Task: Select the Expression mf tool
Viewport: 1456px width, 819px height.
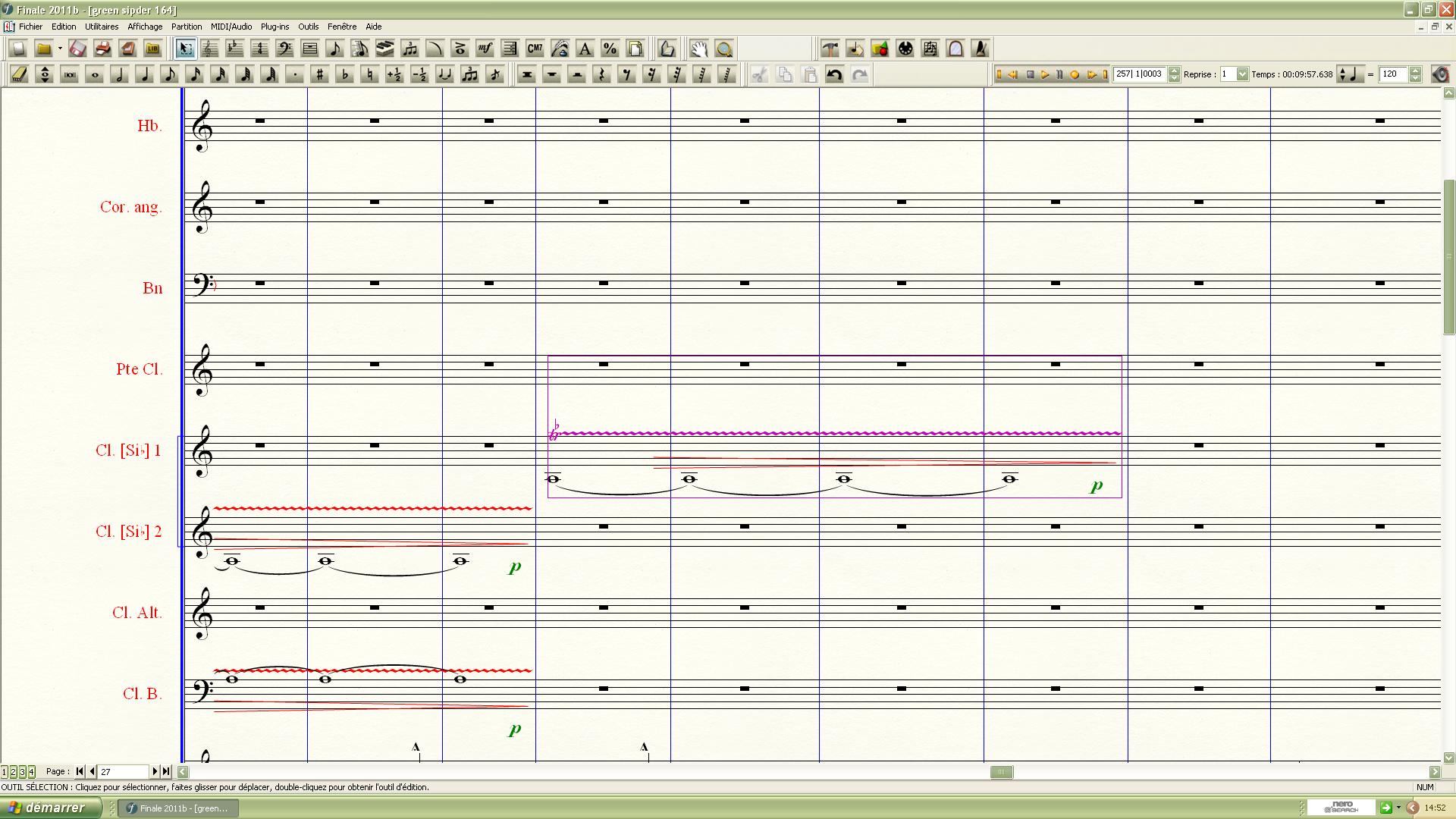Action: pos(485,49)
